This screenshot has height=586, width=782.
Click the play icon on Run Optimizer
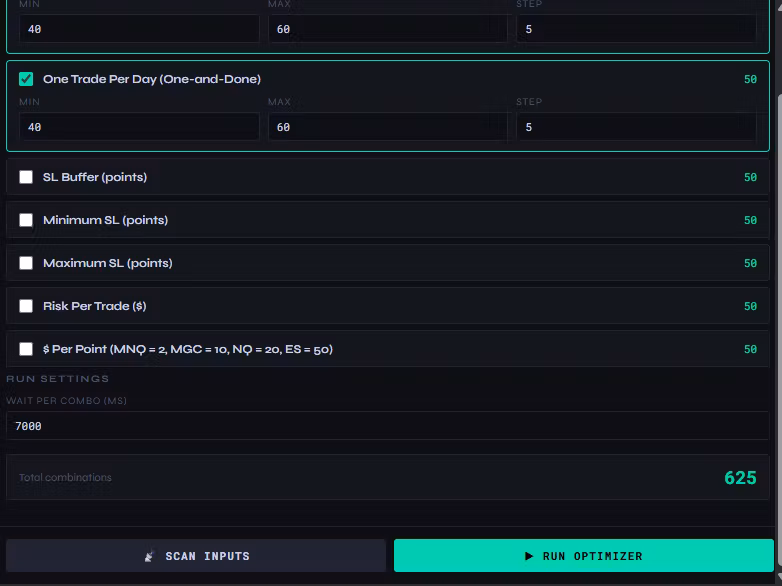[529, 556]
